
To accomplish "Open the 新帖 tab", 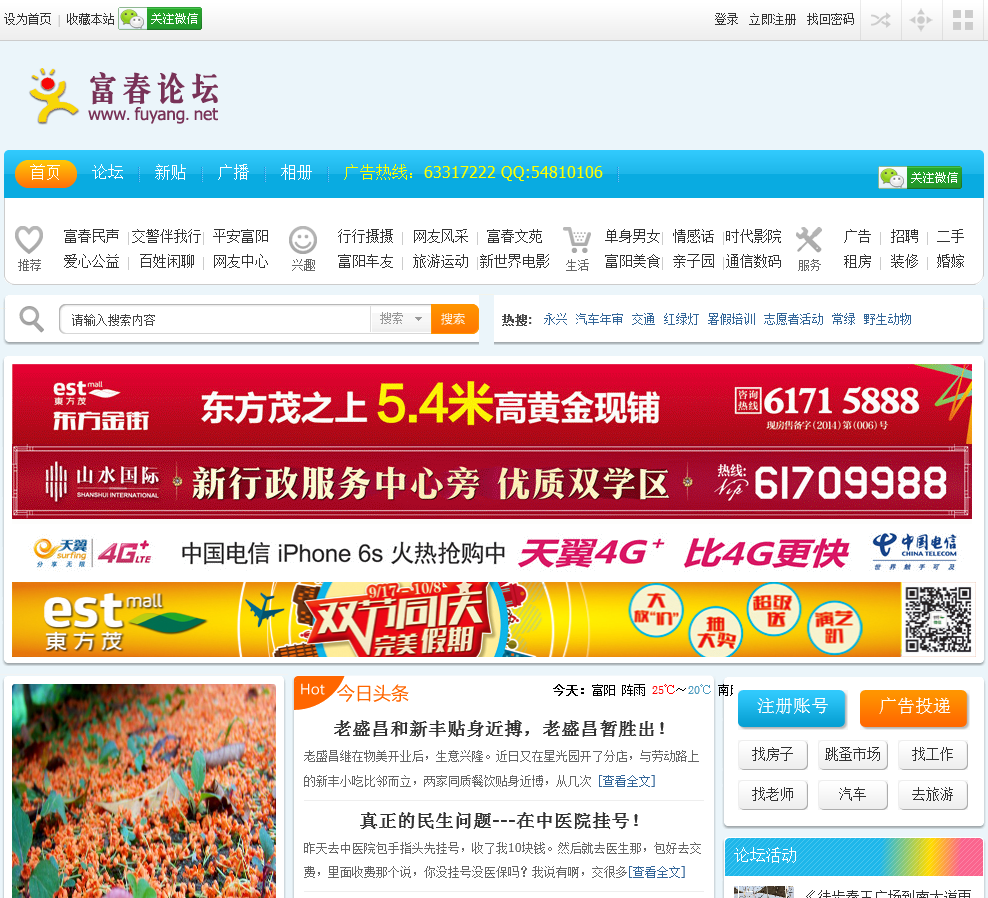I will click(x=170, y=173).
